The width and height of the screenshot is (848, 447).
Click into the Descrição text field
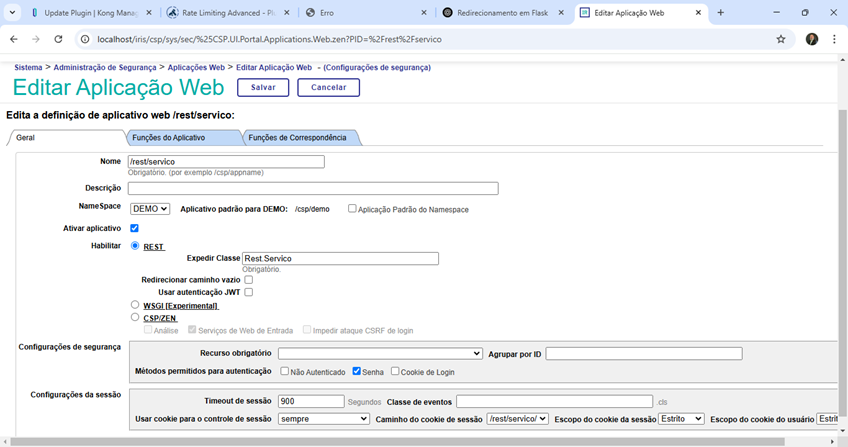(313, 188)
